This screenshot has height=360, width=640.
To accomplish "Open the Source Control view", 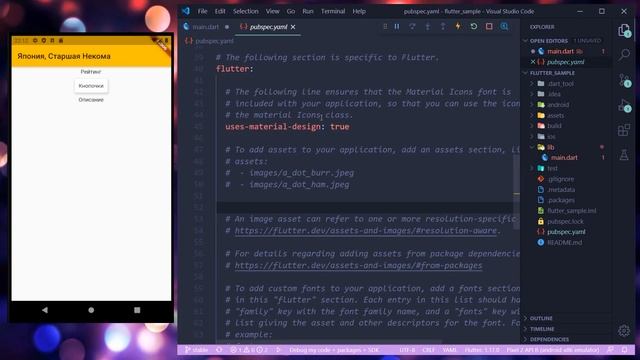I will pyautogui.click(x=624, y=80).
